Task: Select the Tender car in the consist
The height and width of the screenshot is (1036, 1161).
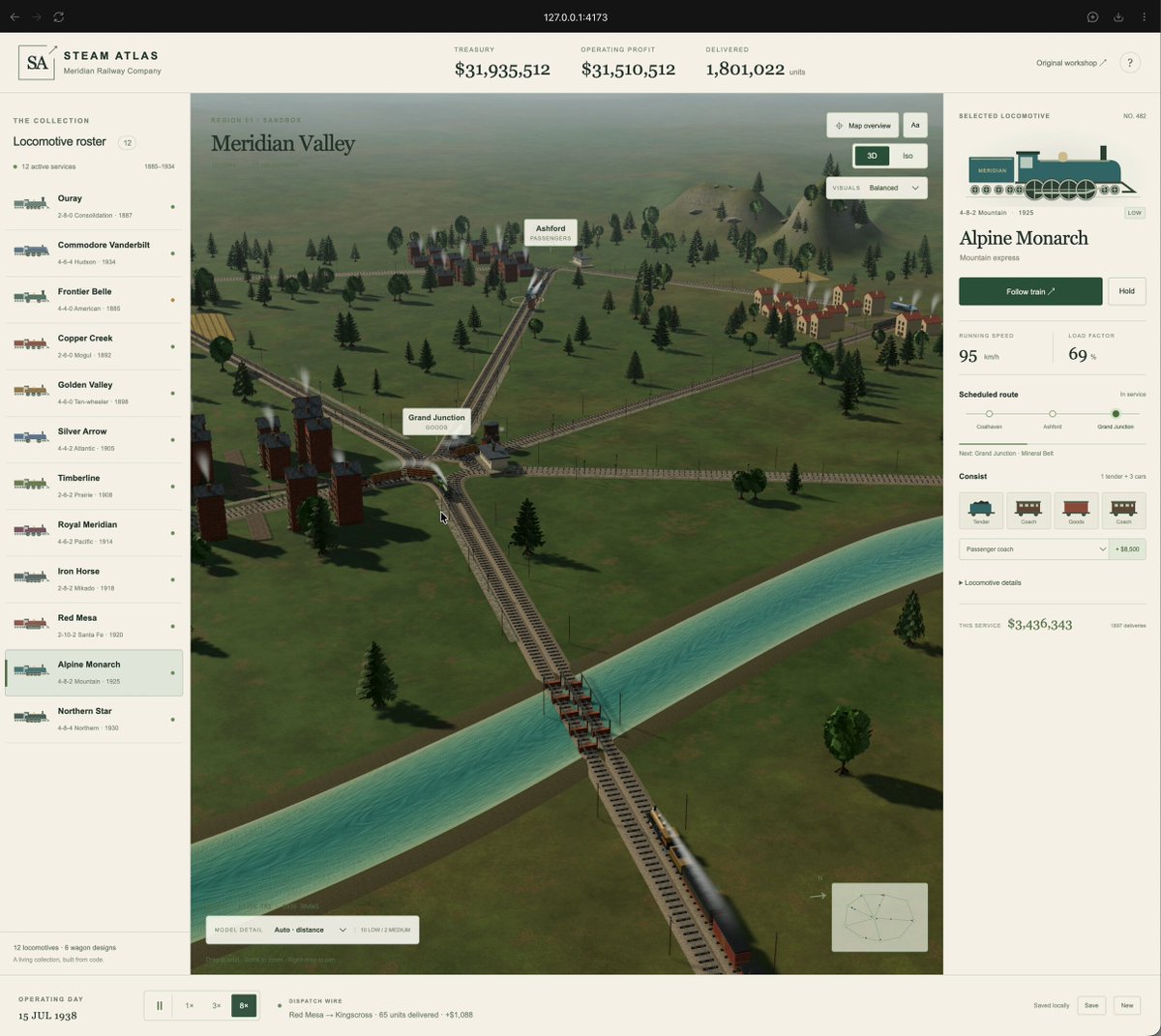Action: (981, 510)
